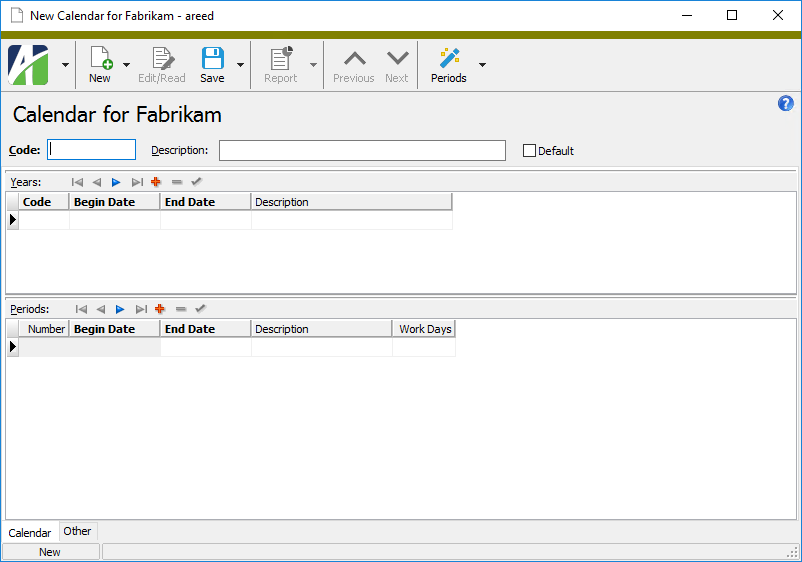802x562 pixels.
Task: Click the Previous up-arrow icon
Action: 354,58
